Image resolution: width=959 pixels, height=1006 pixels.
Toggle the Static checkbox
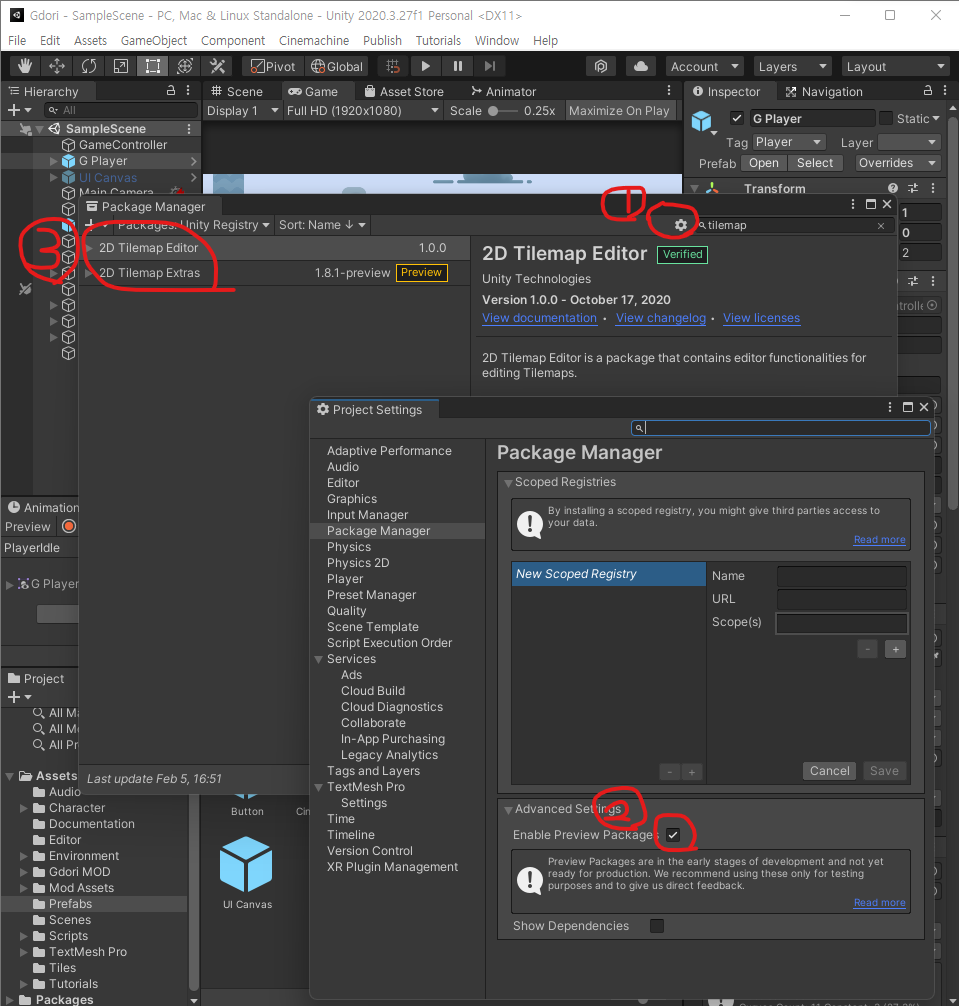coord(886,118)
